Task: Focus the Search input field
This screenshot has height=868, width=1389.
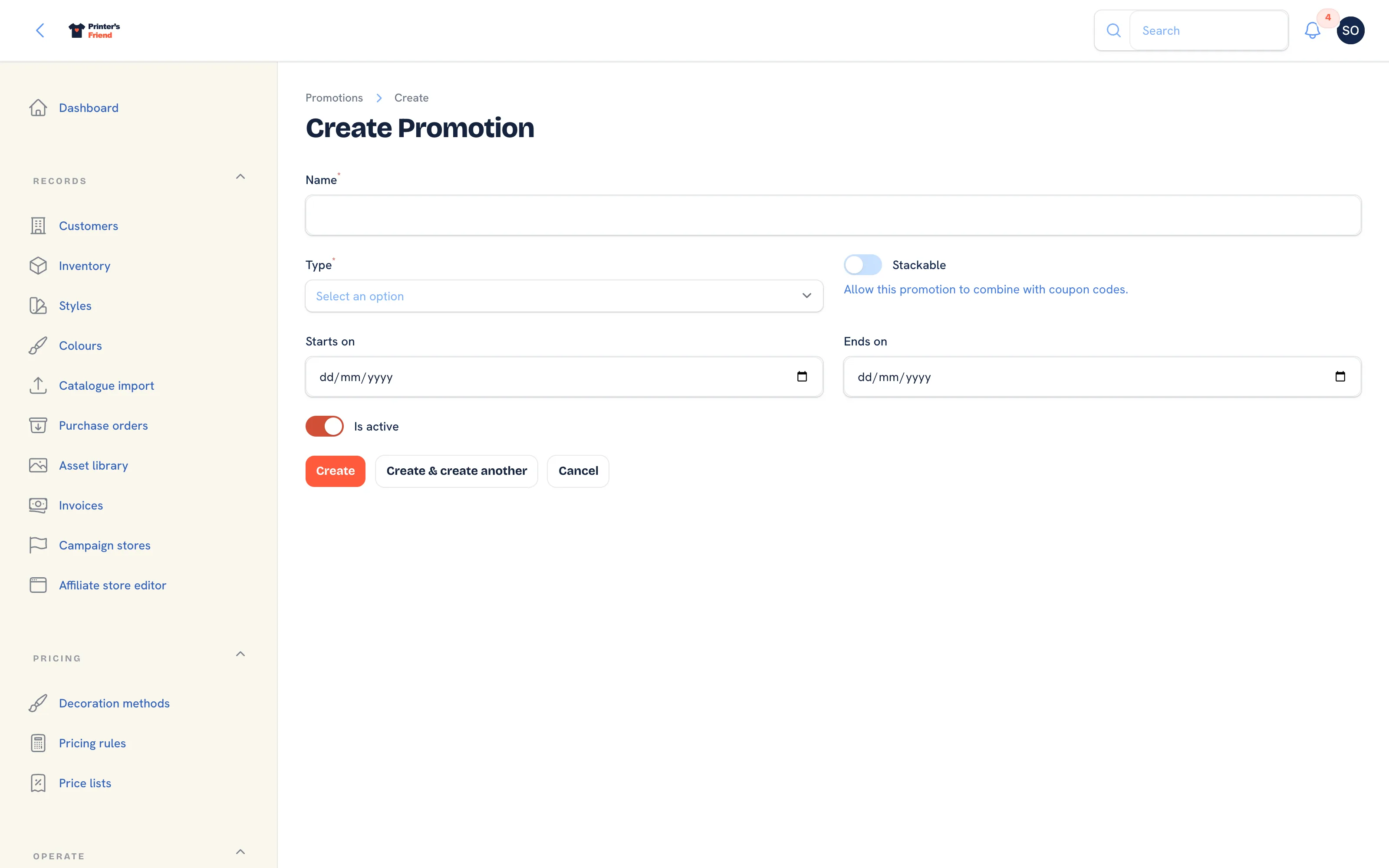Action: click(x=1209, y=30)
